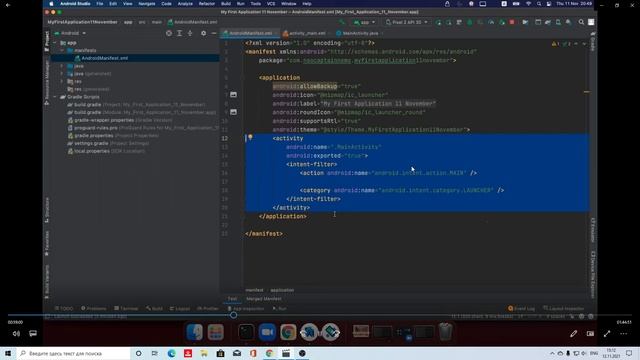Open Microsoft Edge from the Windows taskbar
The image size is (640, 360).
pos(171,353)
